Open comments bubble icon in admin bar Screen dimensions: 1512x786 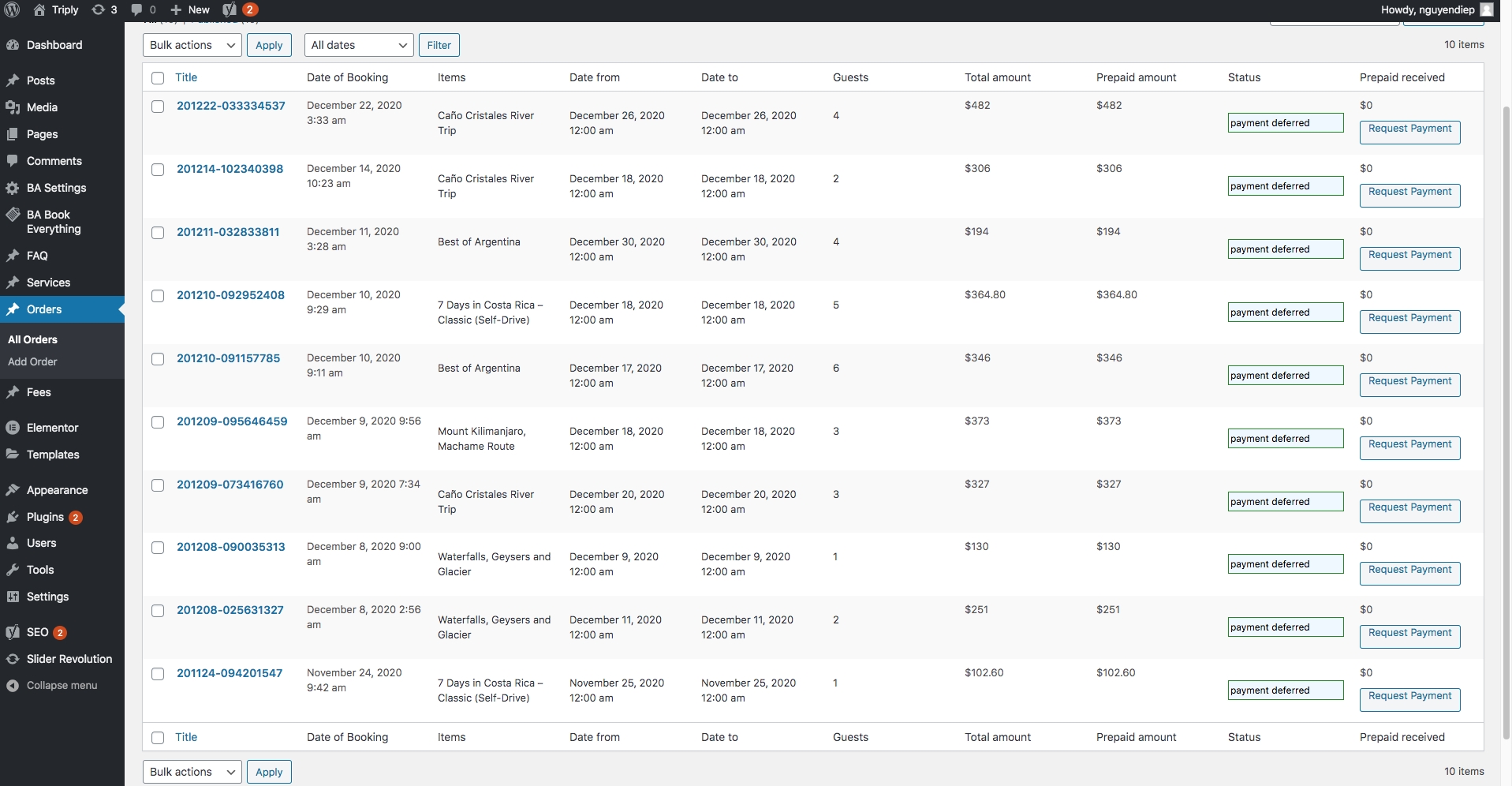click(136, 9)
